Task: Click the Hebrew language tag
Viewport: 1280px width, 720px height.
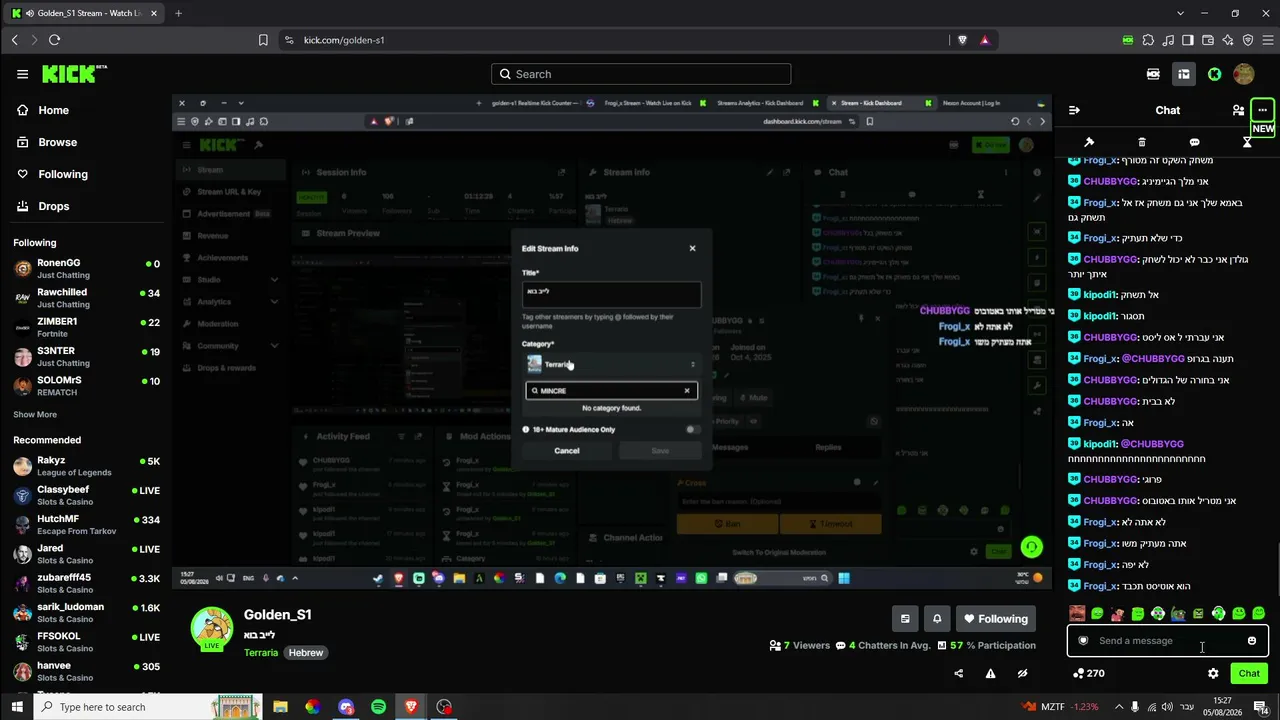Action: click(306, 652)
